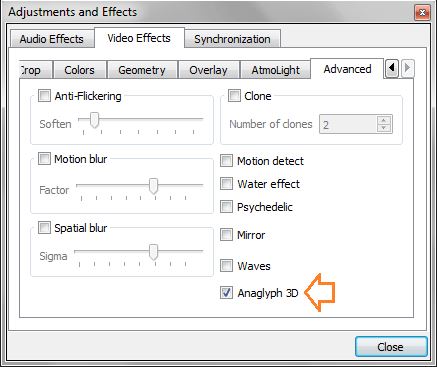The image size is (437, 367).
Task: Click the Motion blur Factor slider handle
Action: 153,186
